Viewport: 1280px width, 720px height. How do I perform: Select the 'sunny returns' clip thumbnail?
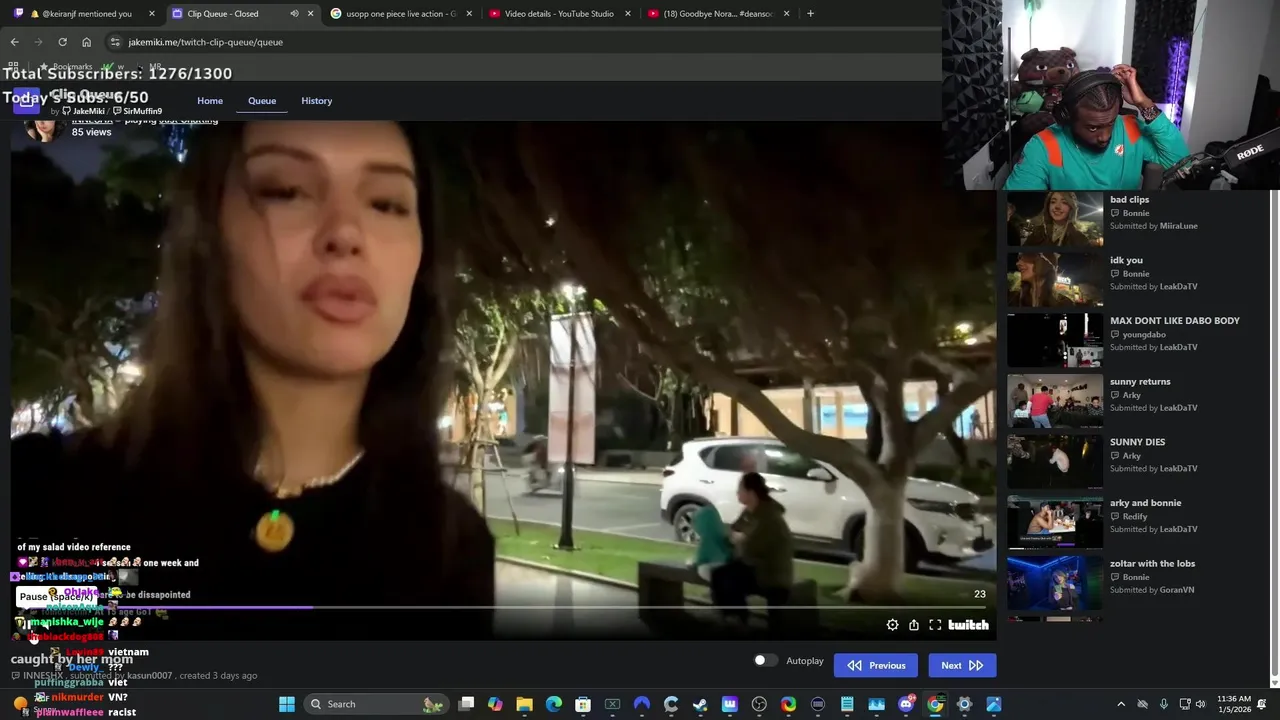[1055, 401]
